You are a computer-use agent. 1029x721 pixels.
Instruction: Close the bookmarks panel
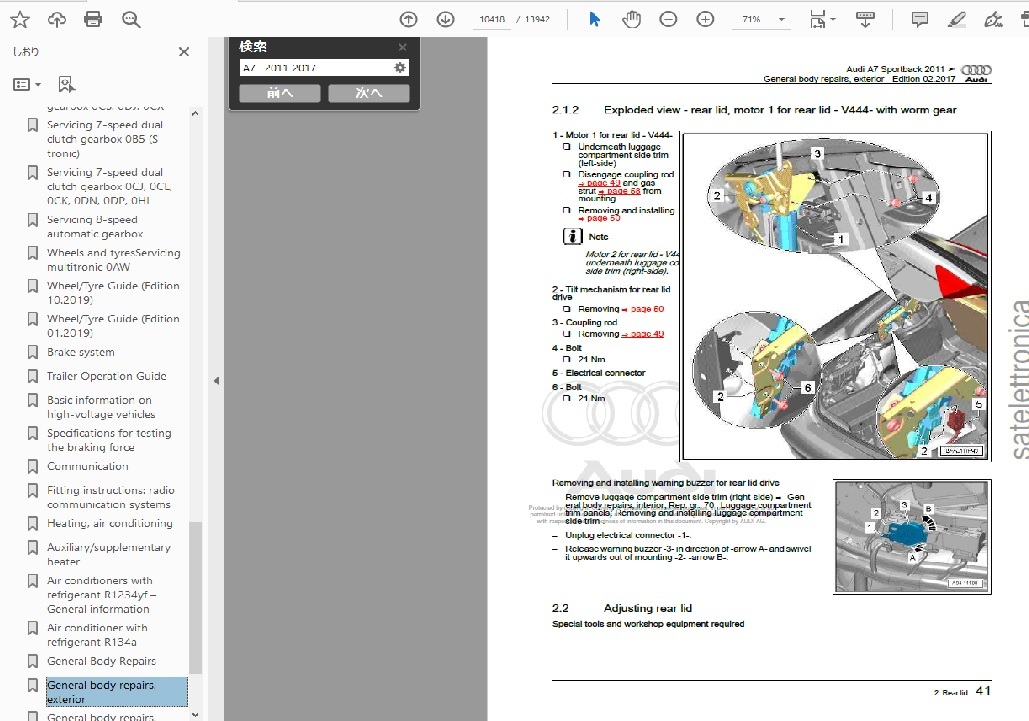184,52
